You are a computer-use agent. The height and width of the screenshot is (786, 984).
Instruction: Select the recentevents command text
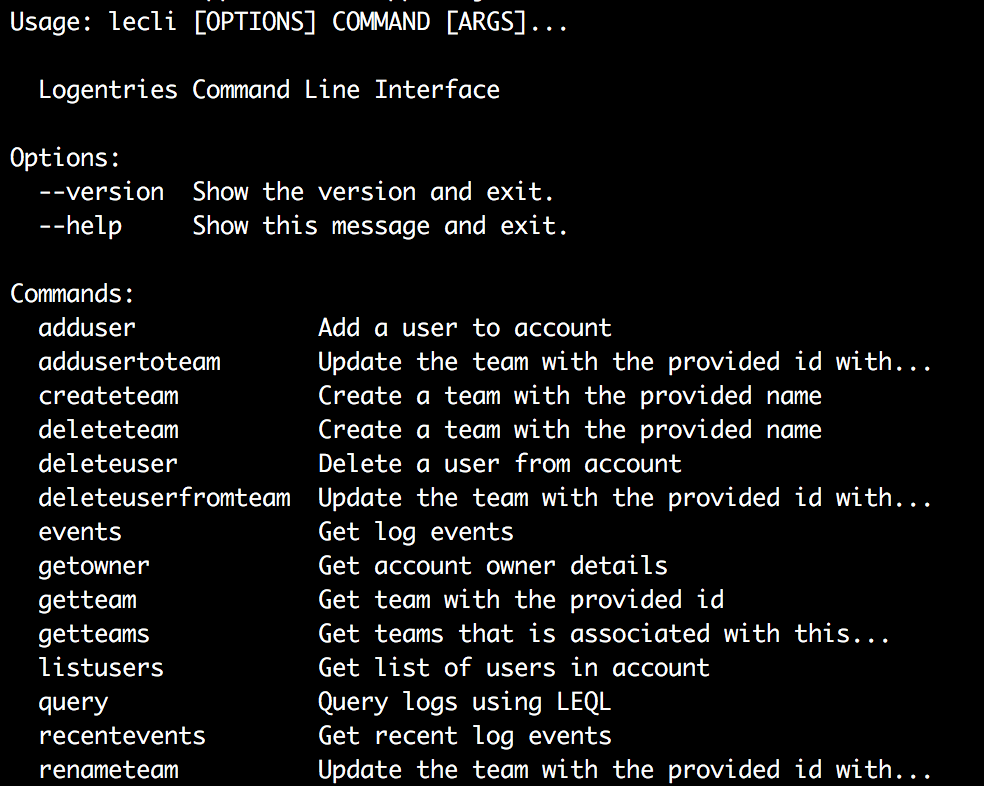pos(122,736)
